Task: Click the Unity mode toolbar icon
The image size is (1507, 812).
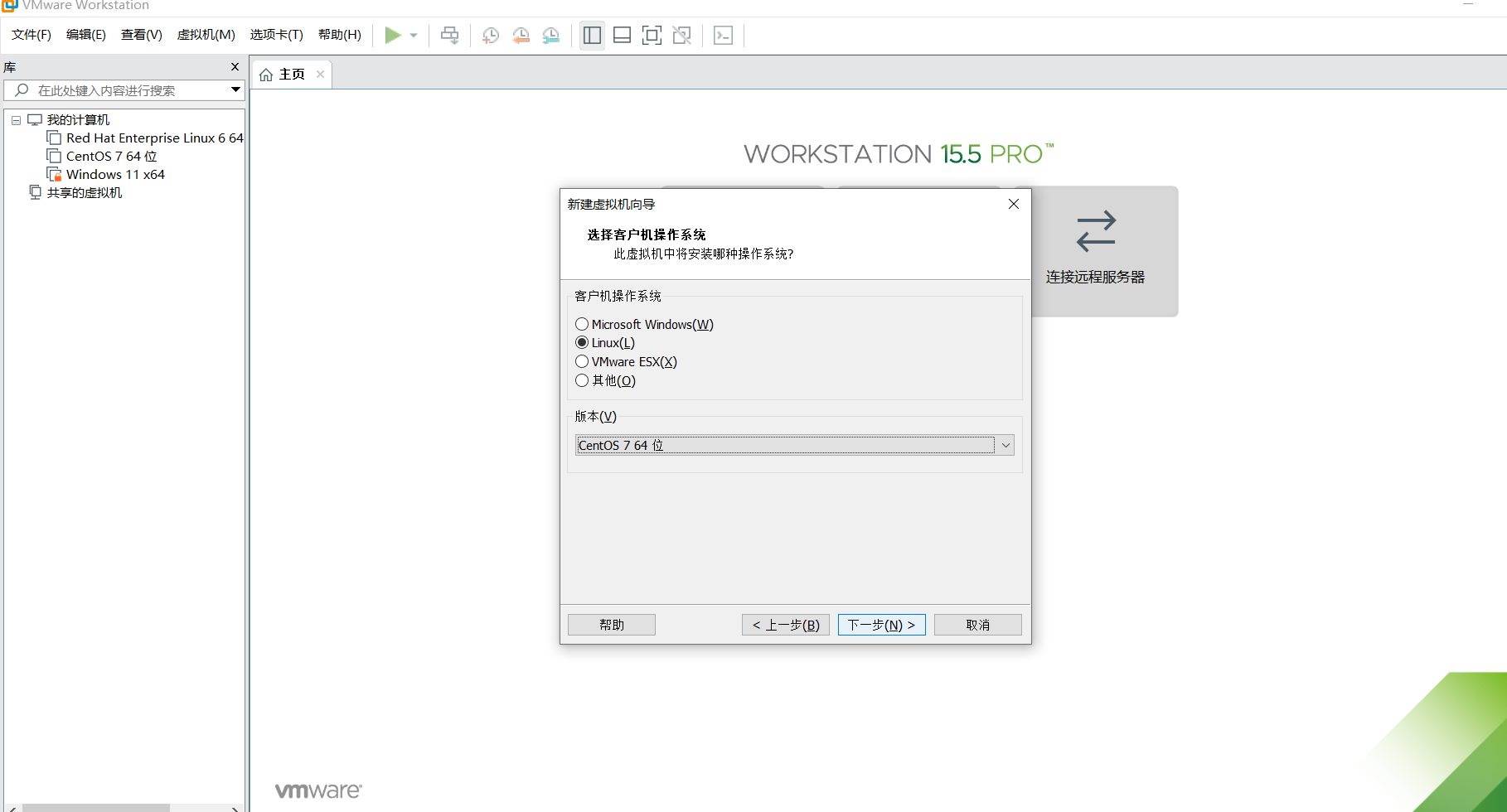Action: pos(681,35)
